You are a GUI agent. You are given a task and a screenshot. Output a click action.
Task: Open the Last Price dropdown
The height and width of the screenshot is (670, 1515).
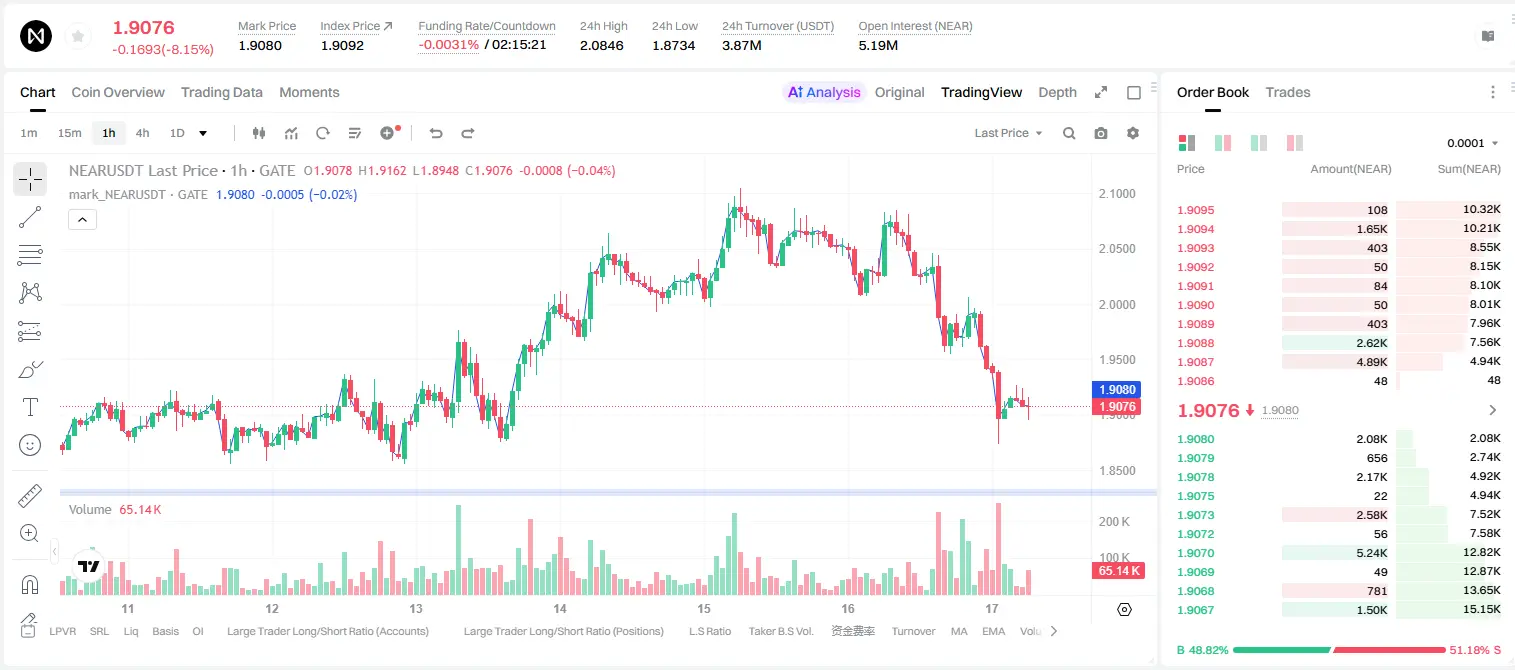(1008, 133)
